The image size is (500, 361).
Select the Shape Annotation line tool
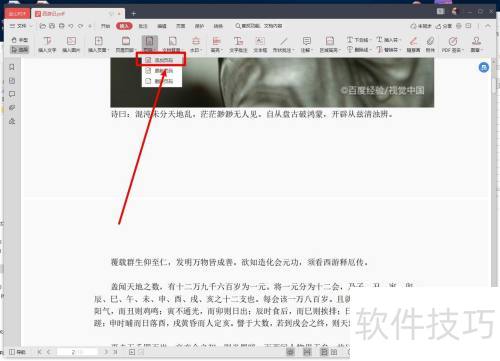click(x=284, y=44)
